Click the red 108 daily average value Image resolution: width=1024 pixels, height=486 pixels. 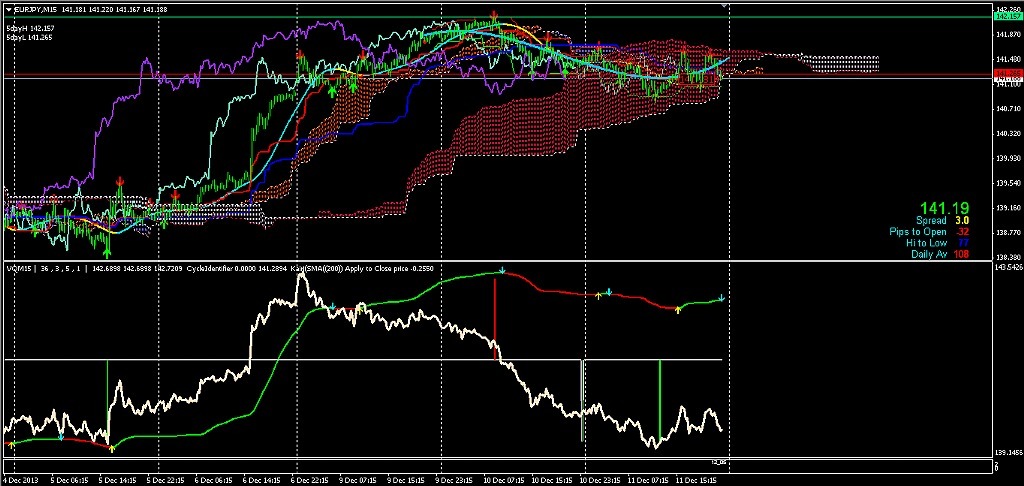click(961, 254)
